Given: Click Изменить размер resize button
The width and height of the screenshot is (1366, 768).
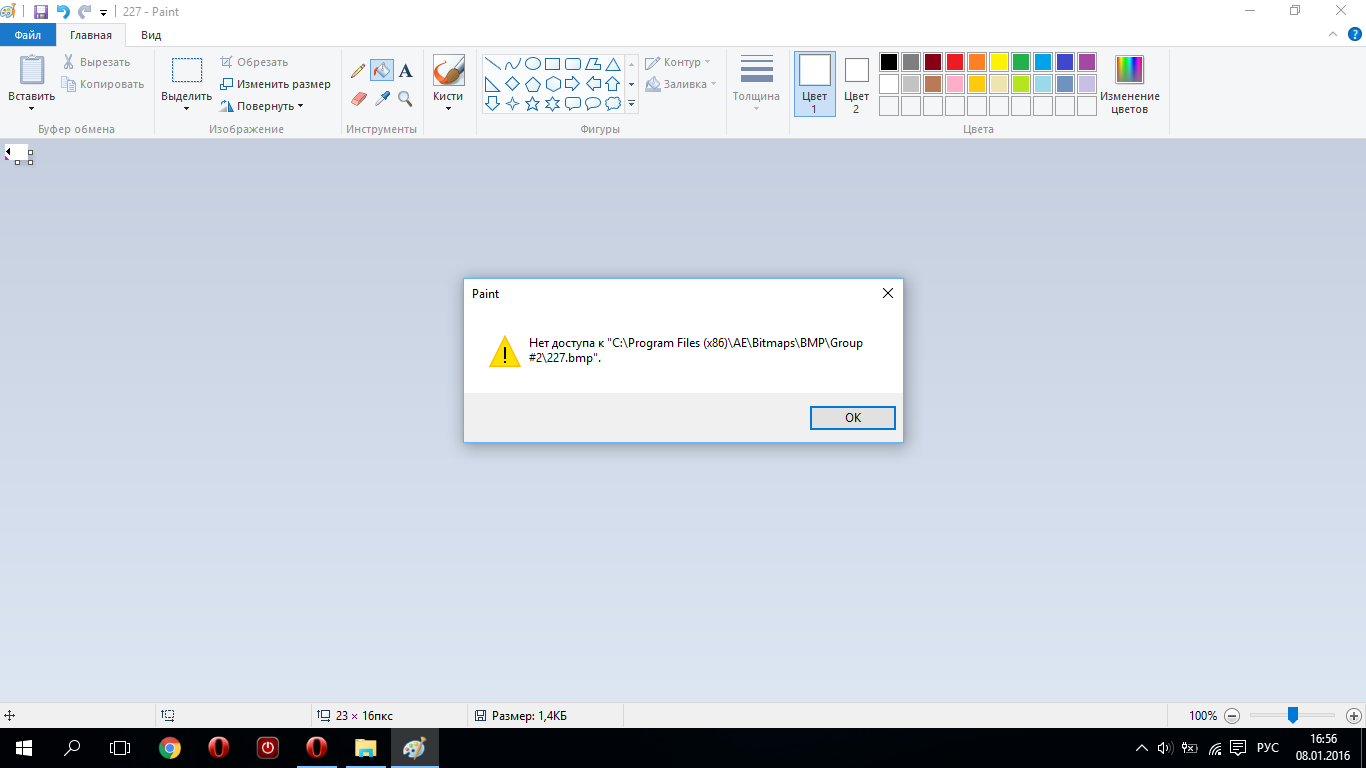Looking at the screenshot, I should [x=276, y=84].
